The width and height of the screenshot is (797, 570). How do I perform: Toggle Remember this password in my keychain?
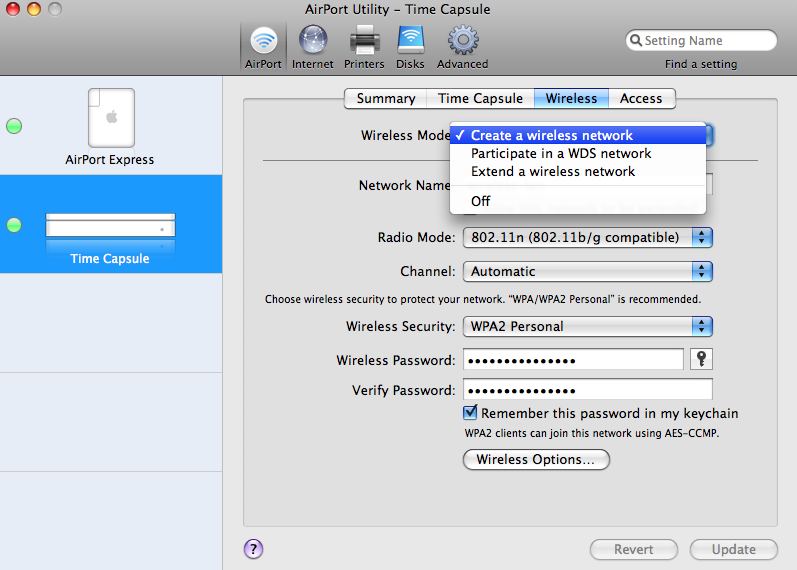(470, 412)
